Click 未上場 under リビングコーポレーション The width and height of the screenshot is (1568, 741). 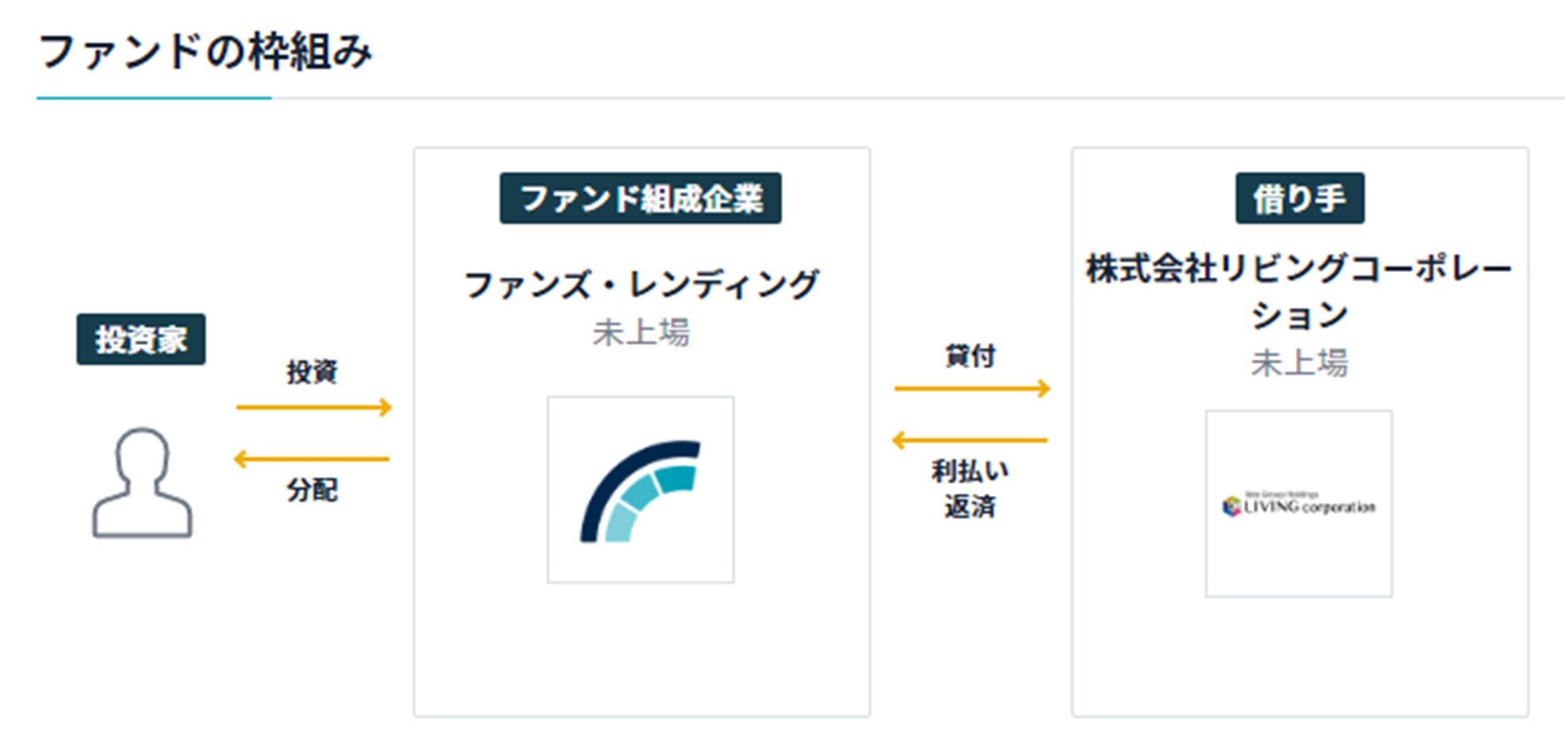pyautogui.click(x=1299, y=363)
